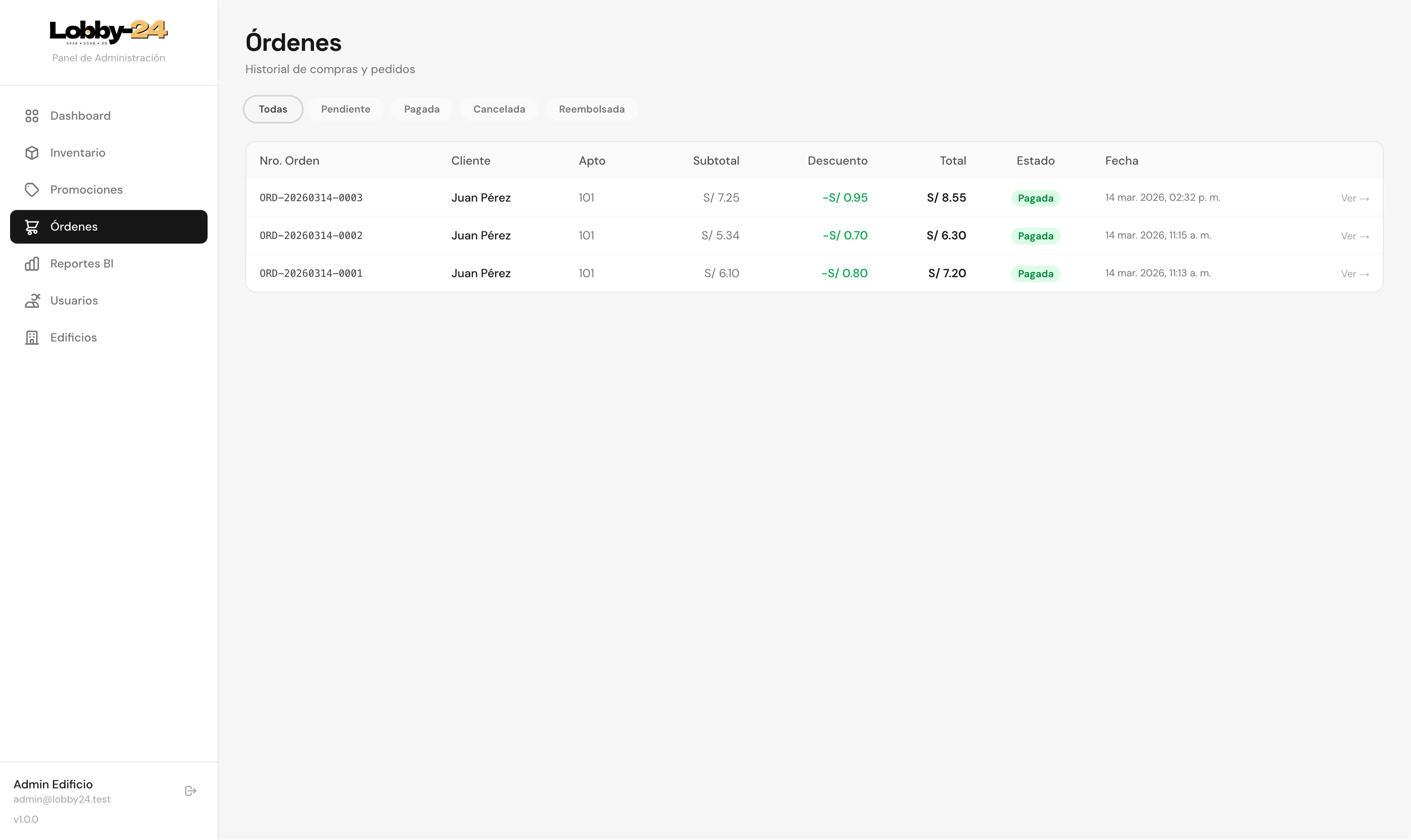Click the Órdenes shopping cart icon
Image resolution: width=1411 pixels, height=840 pixels.
[x=32, y=227]
